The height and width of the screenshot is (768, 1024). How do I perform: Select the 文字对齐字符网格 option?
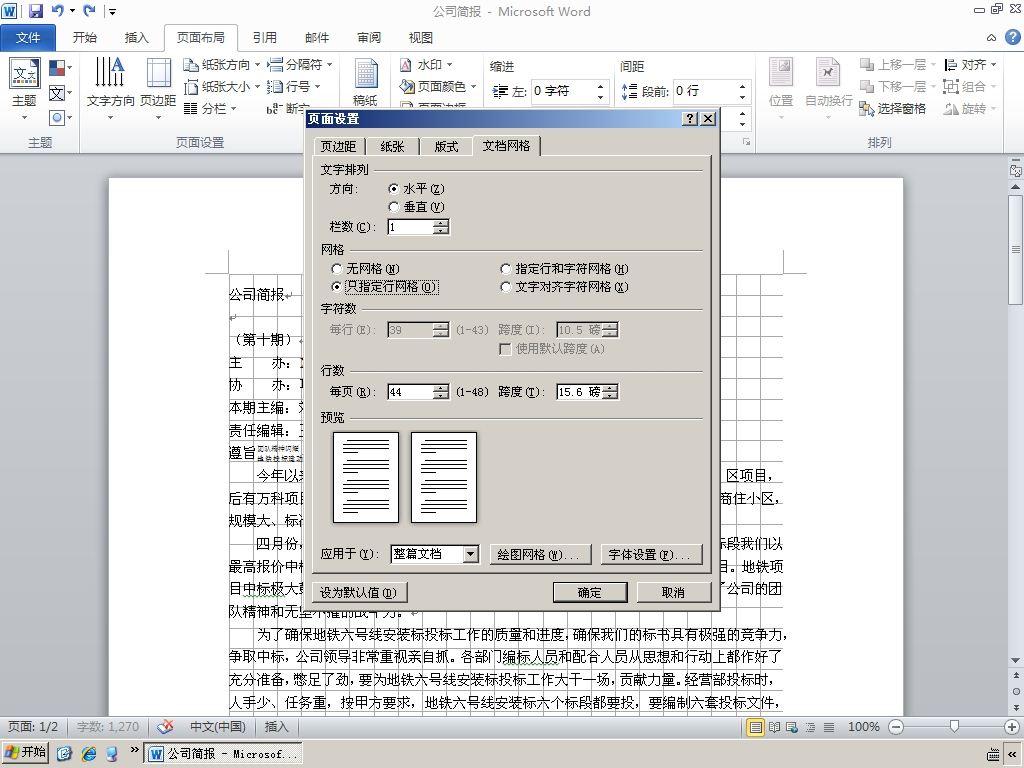pos(505,287)
